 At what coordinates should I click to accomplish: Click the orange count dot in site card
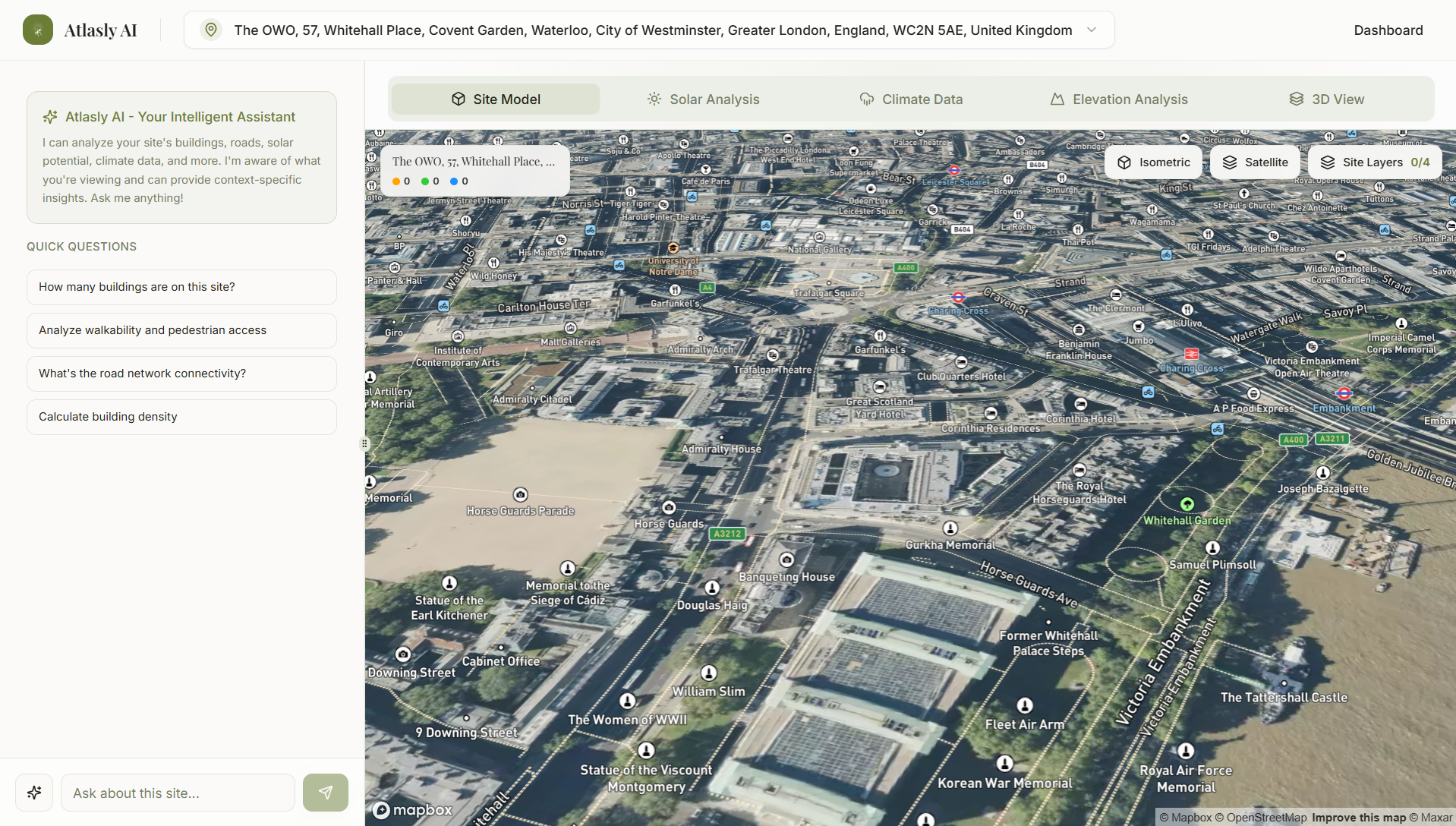tap(396, 181)
